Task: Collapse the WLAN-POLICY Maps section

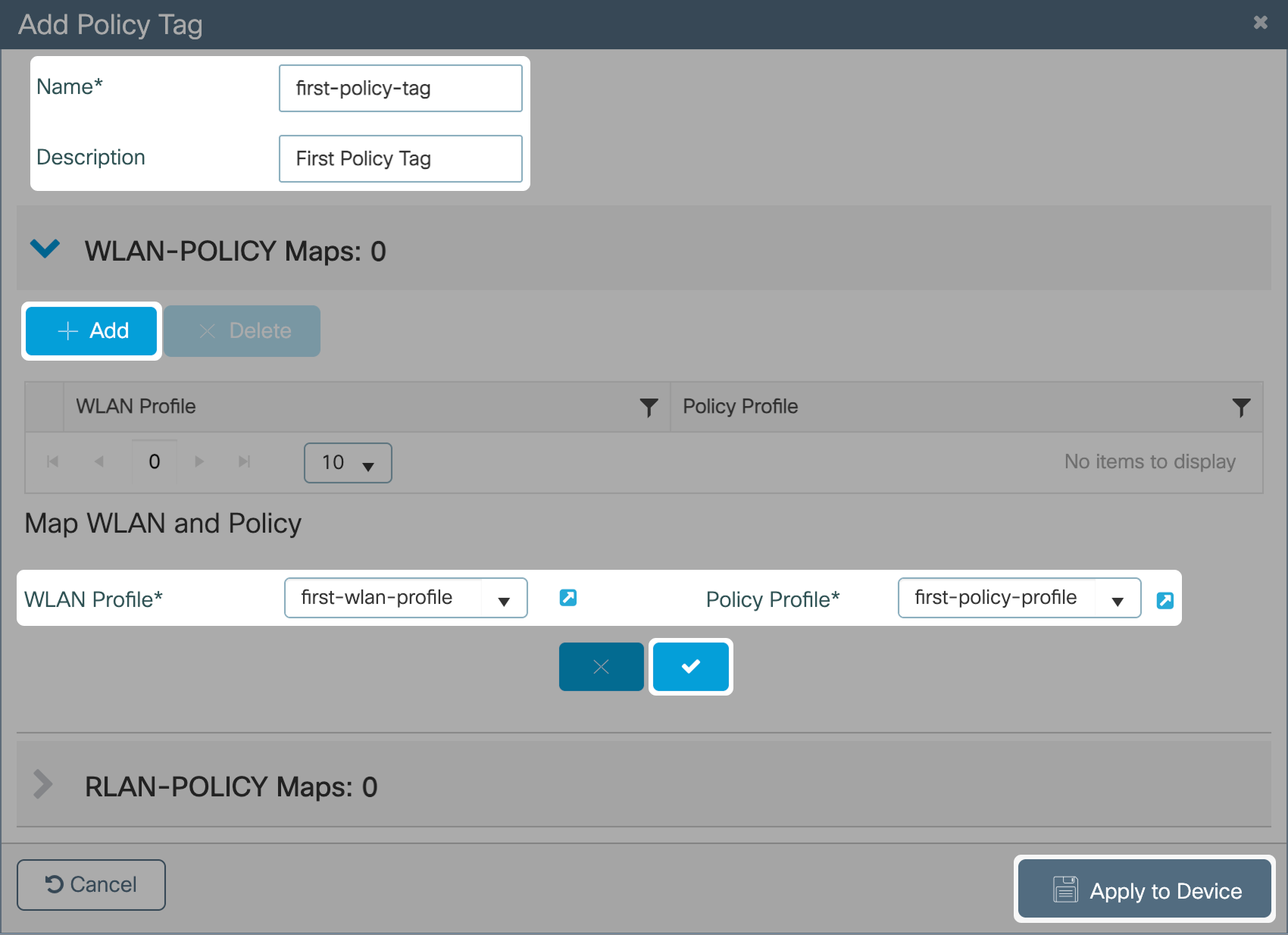Action: click(x=45, y=249)
